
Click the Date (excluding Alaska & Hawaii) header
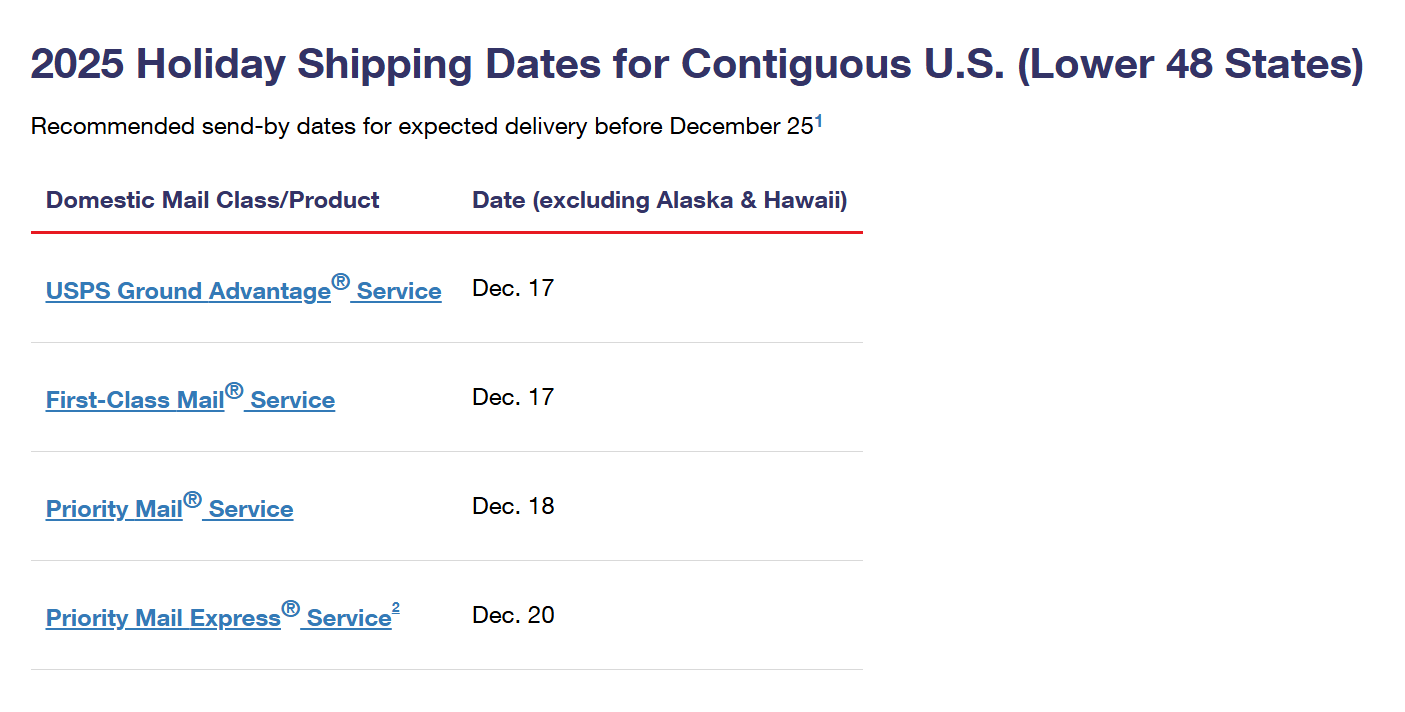(x=659, y=200)
